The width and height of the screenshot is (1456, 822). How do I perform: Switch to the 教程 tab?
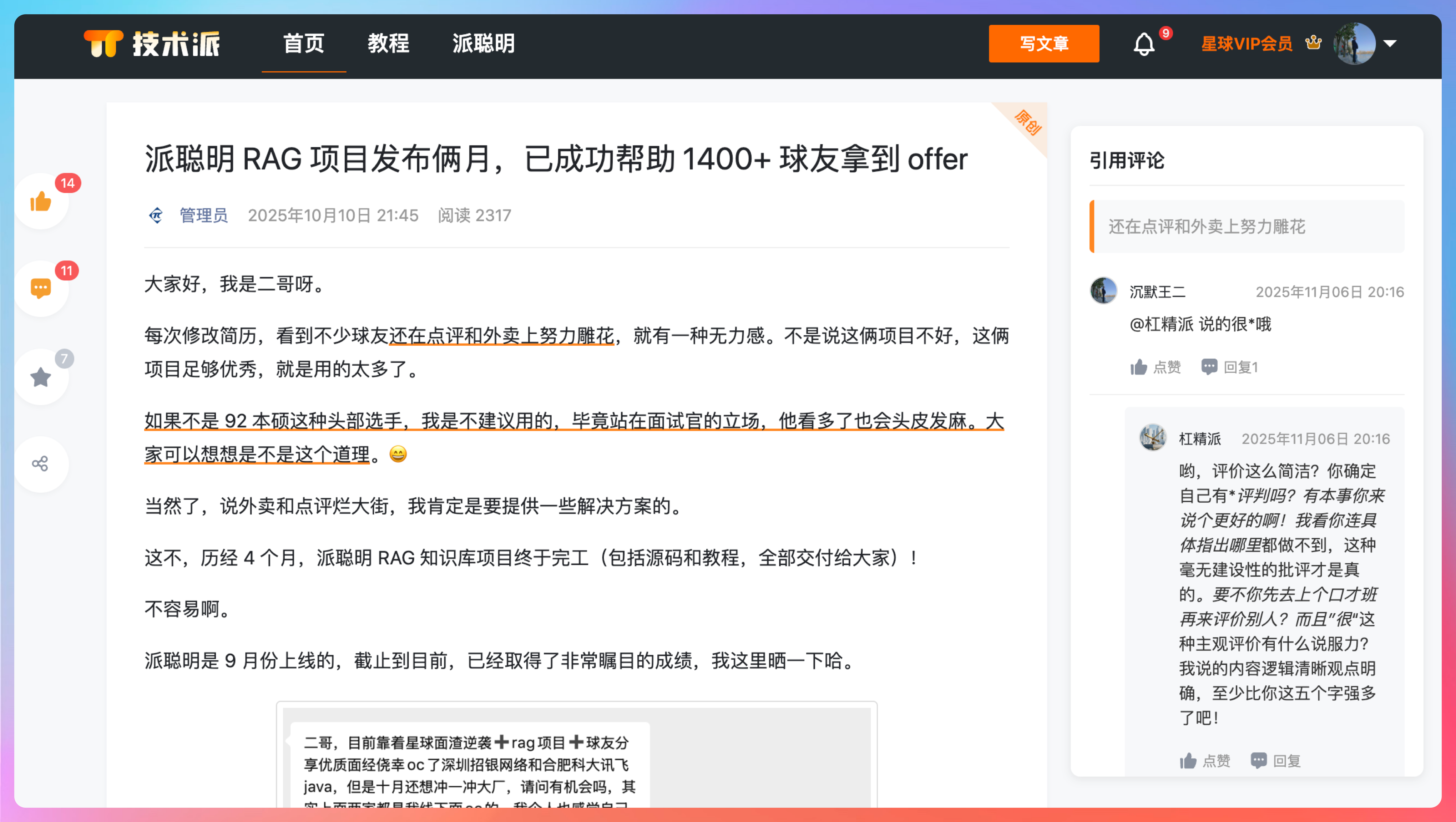388,44
